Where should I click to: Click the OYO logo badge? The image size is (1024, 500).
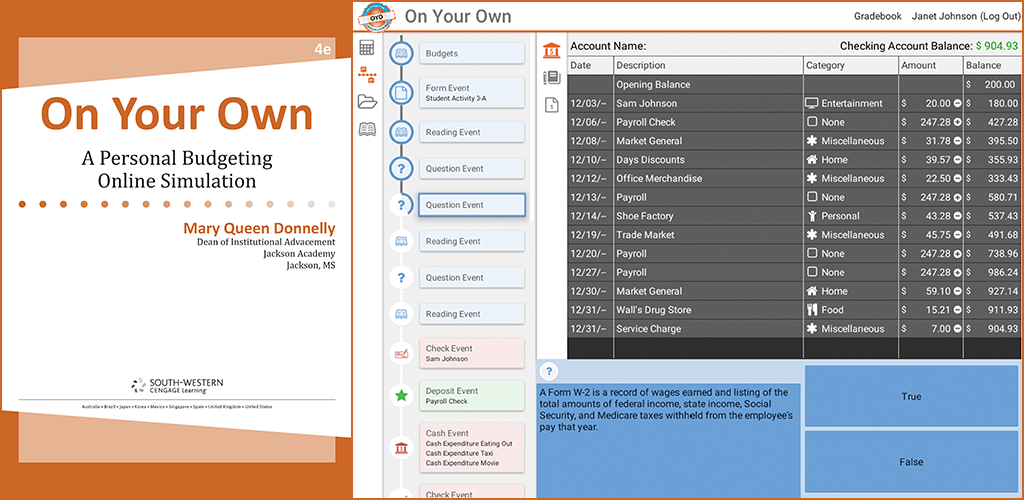pyautogui.click(x=376, y=16)
